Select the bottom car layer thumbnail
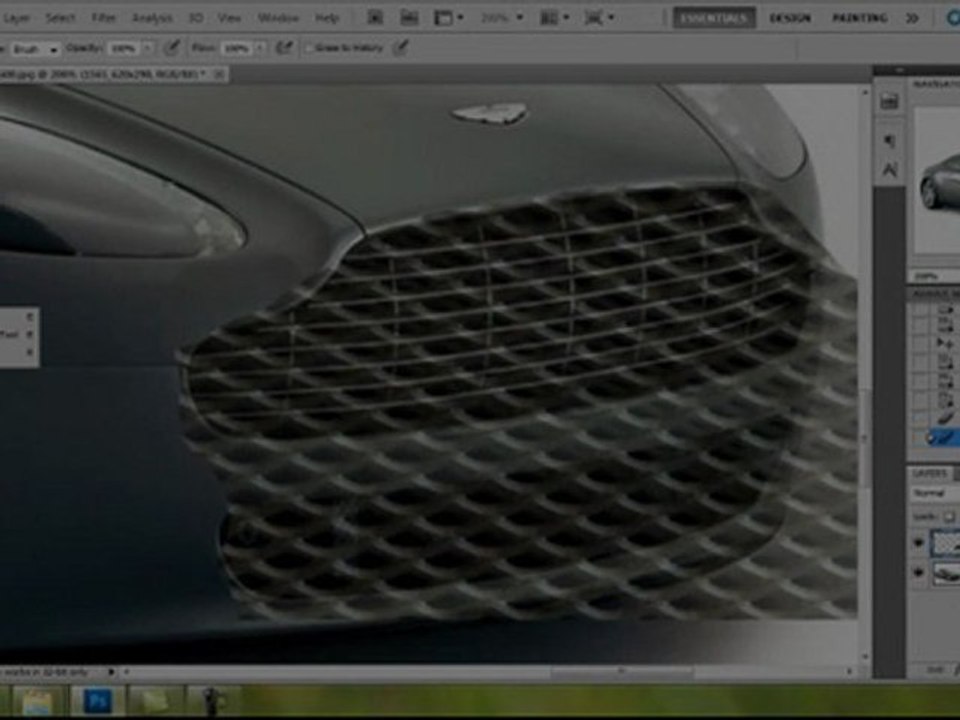Viewport: 960px width, 720px height. 945,574
